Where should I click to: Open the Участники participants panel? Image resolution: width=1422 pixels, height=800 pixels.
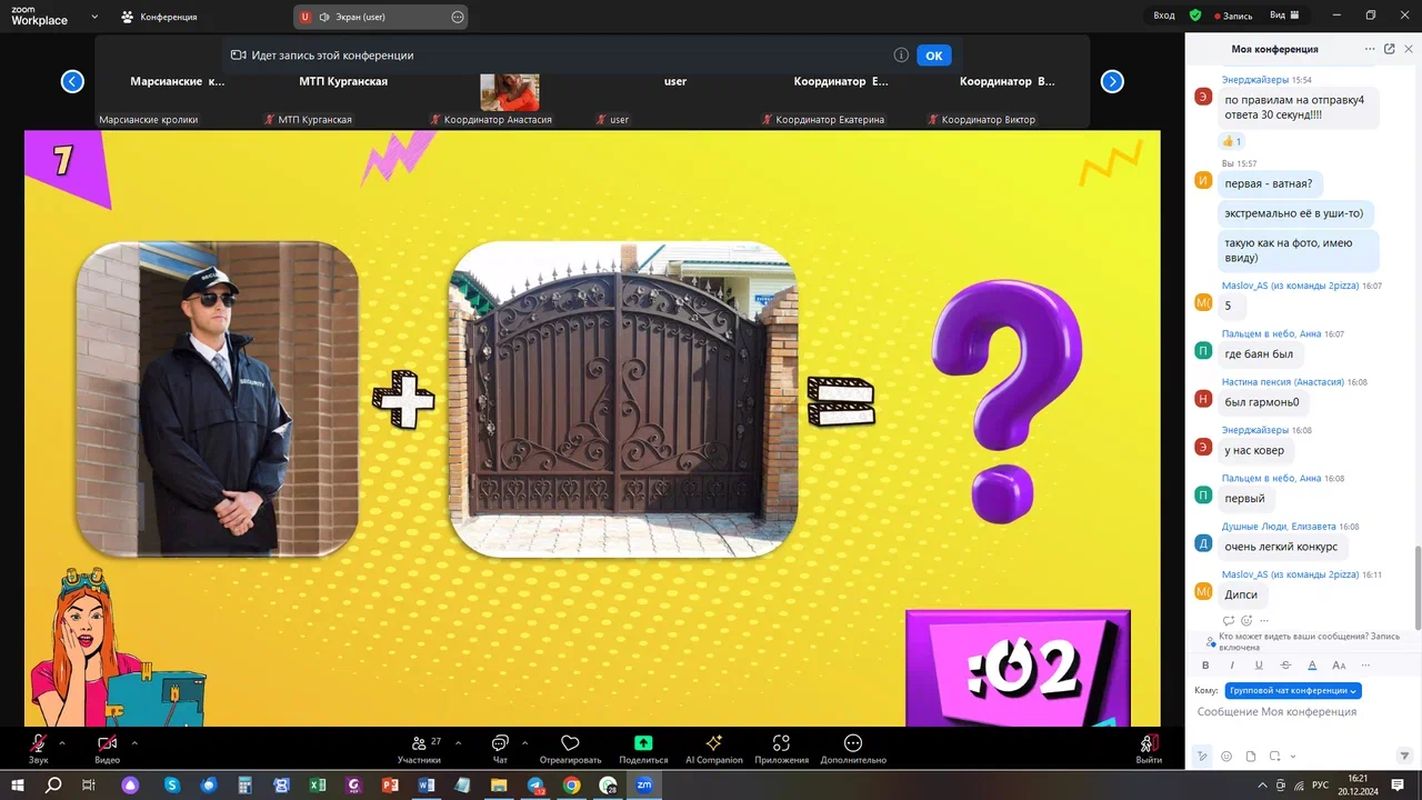420,748
